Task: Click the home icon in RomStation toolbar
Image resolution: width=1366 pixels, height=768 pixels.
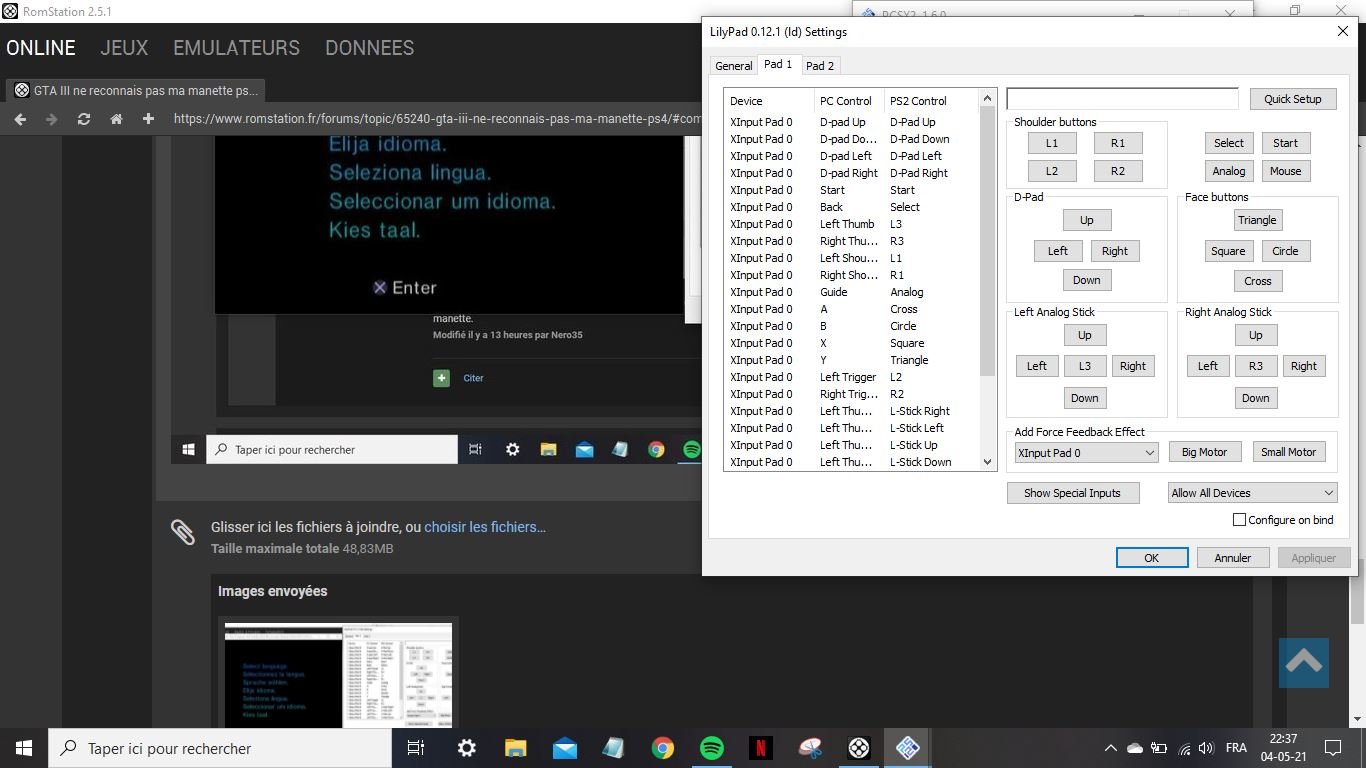Action: 116,119
